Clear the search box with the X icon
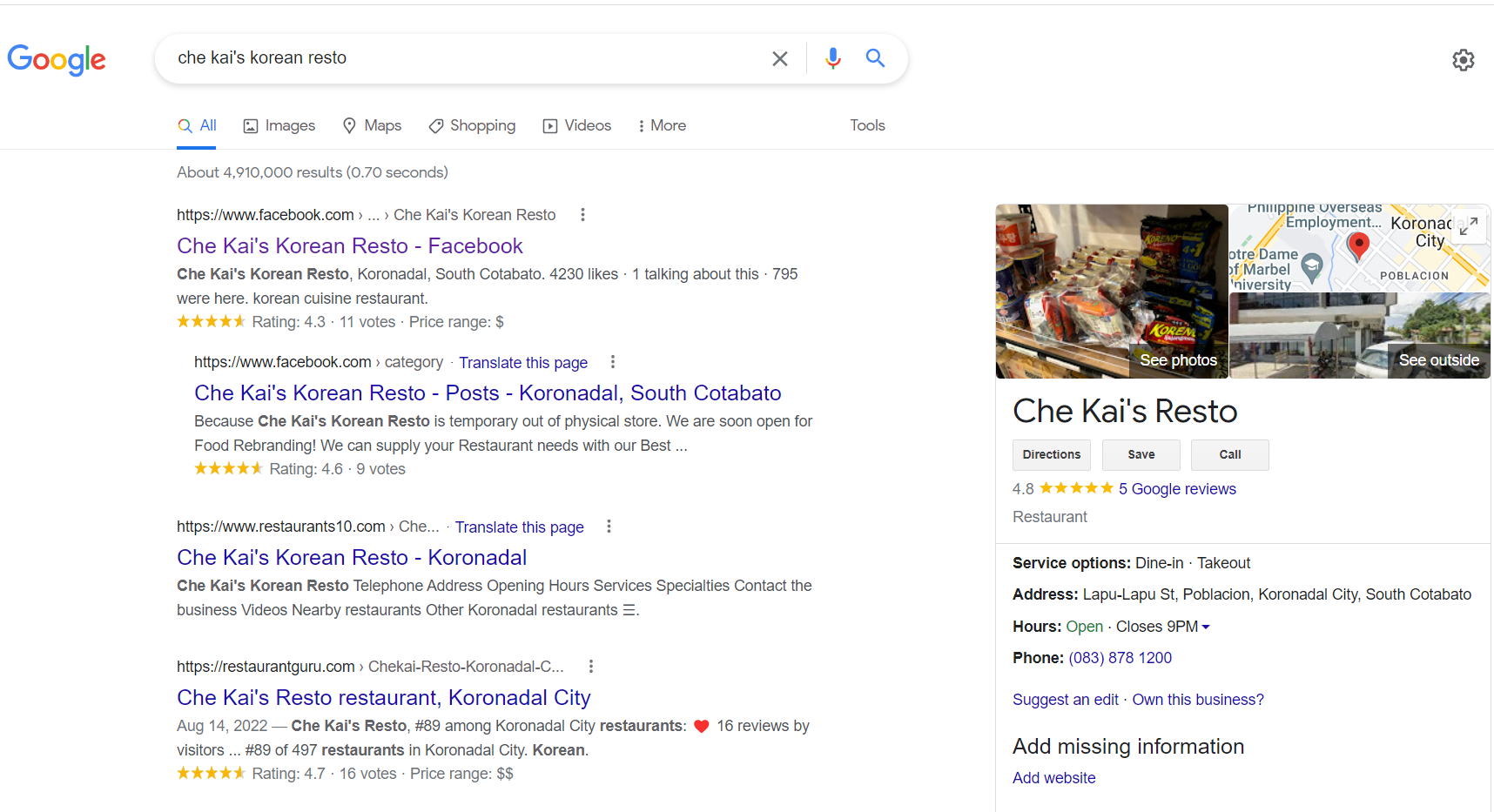 pyautogui.click(x=780, y=58)
